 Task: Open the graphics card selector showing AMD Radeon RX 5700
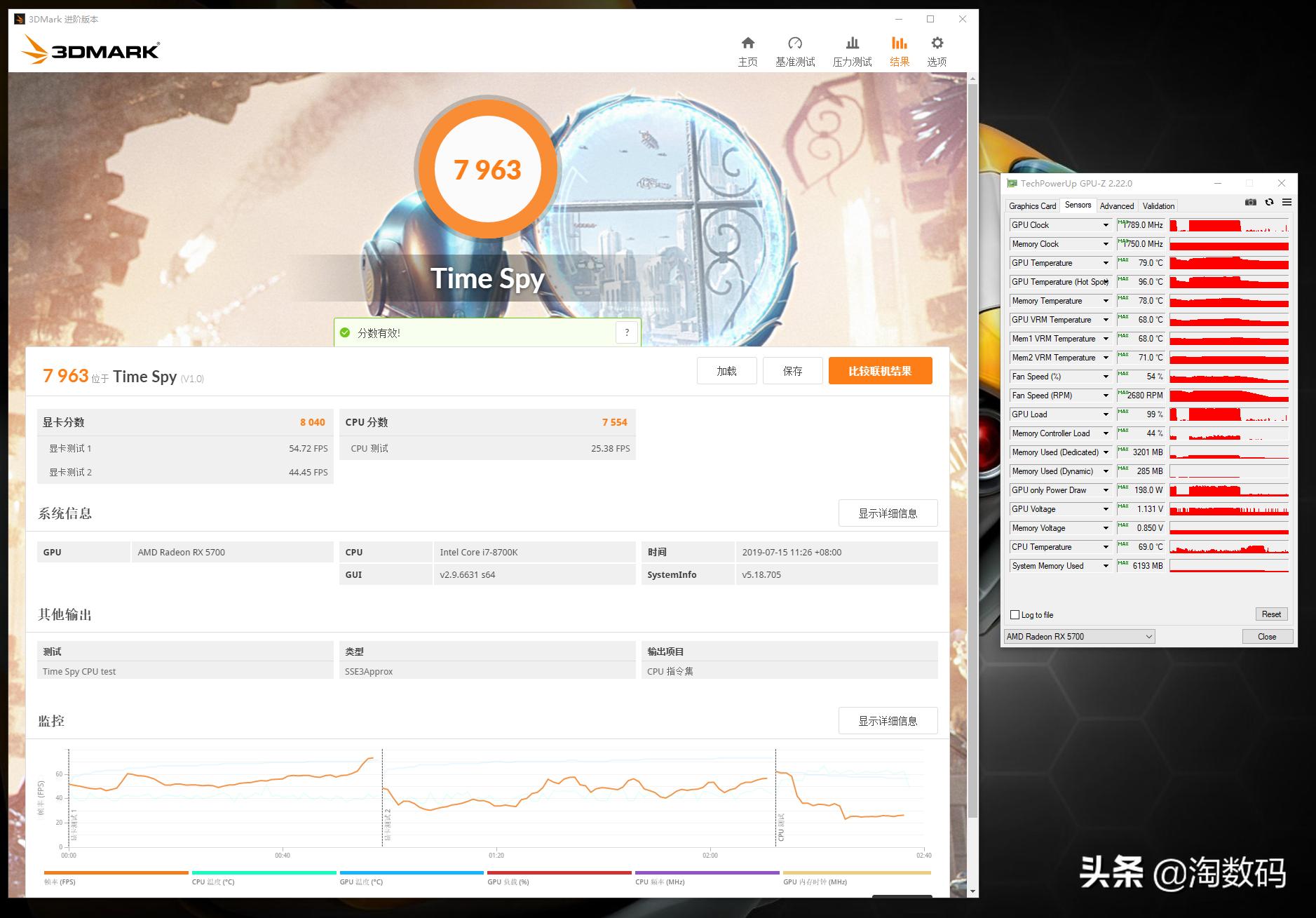tap(1078, 636)
